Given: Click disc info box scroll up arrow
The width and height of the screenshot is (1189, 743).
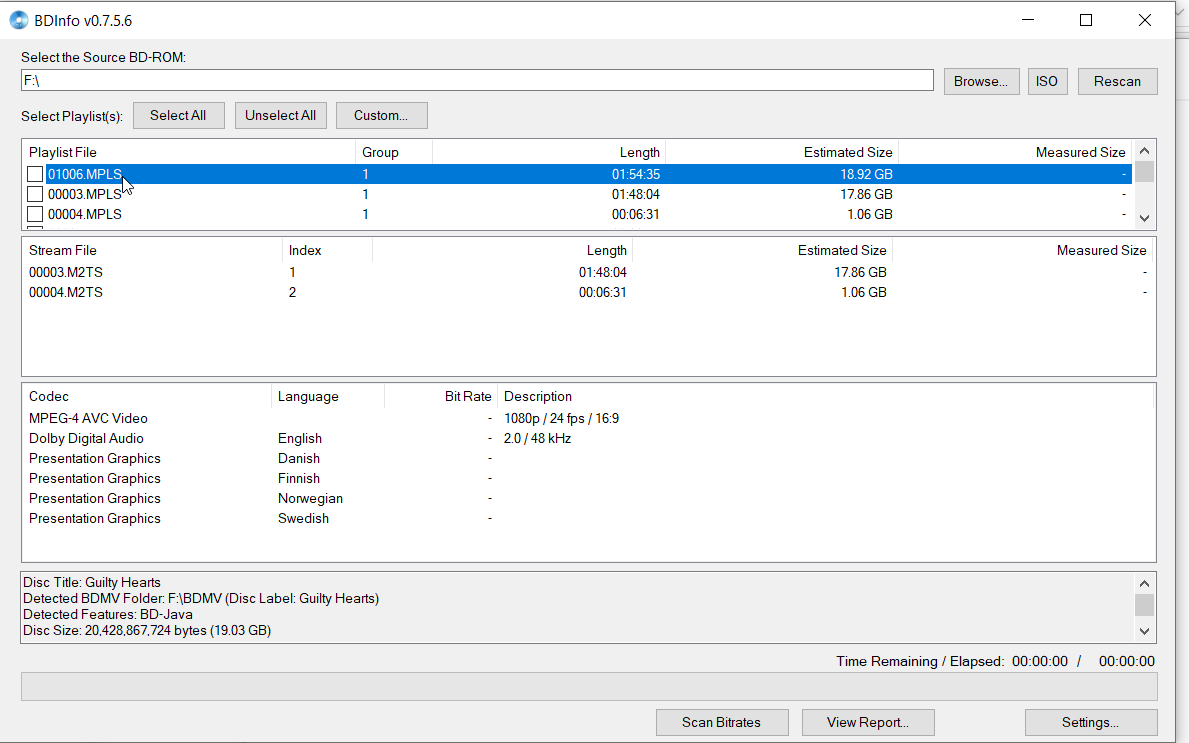Looking at the screenshot, I should coord(1144,583).
